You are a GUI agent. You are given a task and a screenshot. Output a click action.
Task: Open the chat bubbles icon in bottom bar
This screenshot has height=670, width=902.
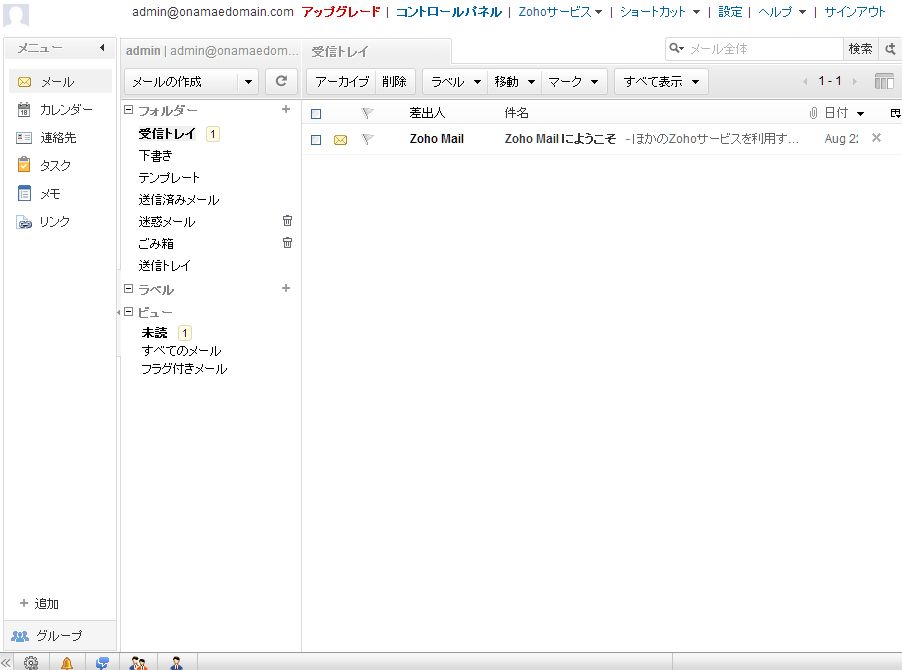click(102, 663)
